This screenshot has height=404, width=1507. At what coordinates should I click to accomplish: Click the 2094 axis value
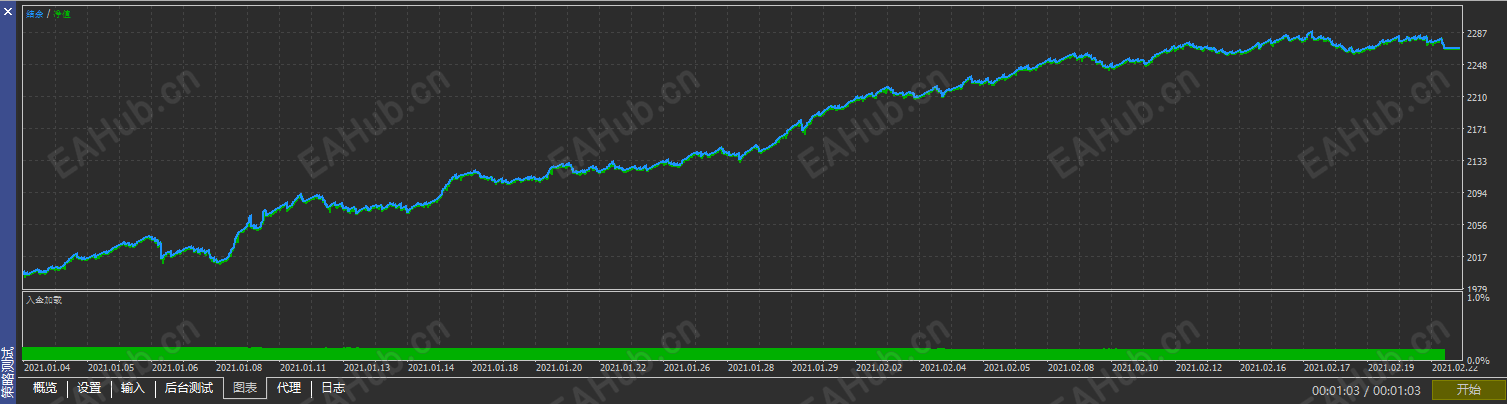[1477, 194]
